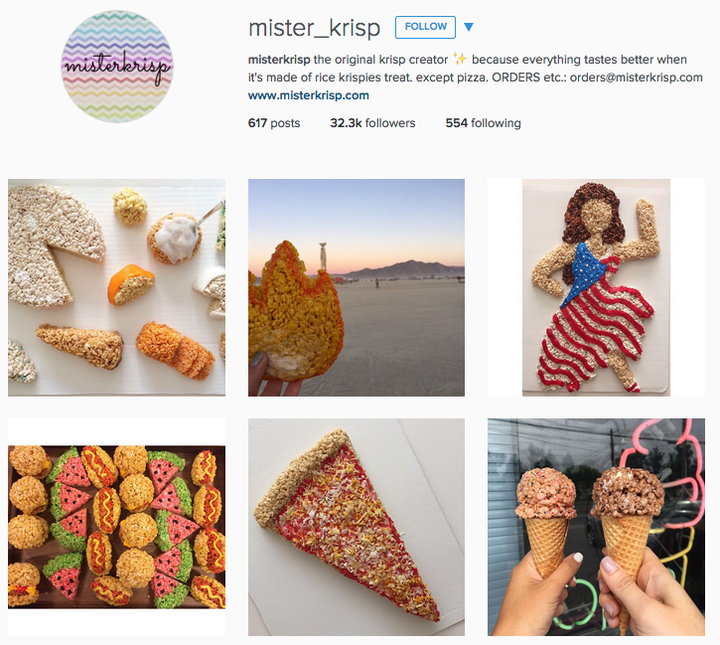Click the orders@misterkrisp.com email text
720x645 pixels.
tap(636, 77)
